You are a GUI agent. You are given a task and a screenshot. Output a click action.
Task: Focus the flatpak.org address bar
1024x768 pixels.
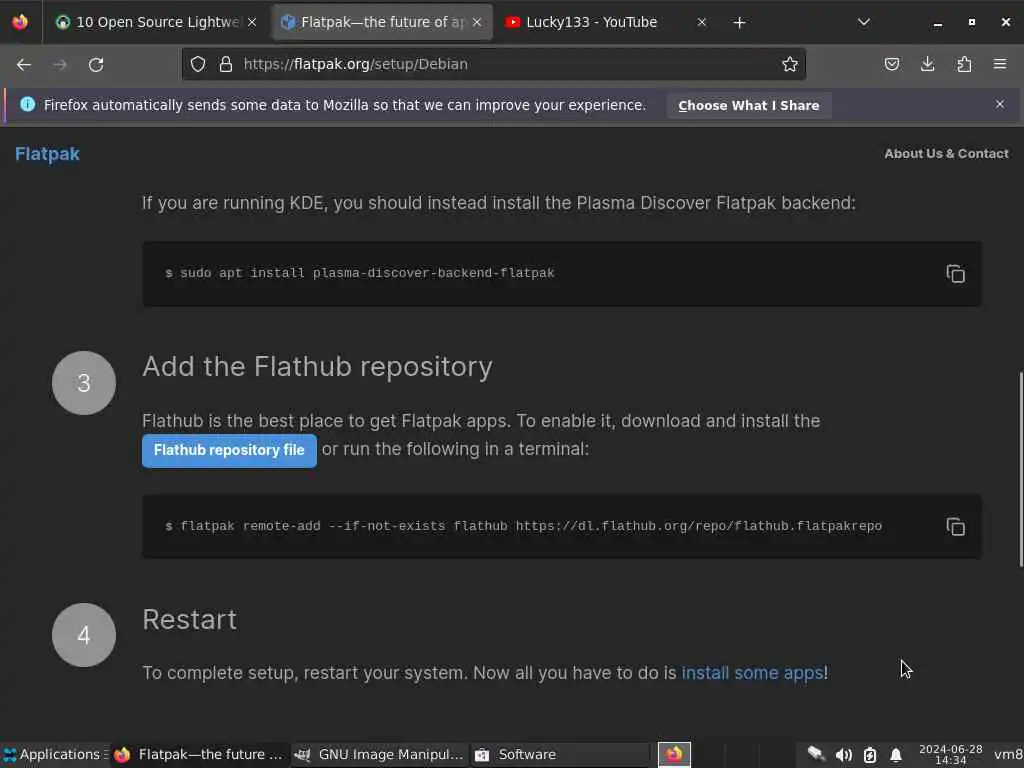point(494,64)
